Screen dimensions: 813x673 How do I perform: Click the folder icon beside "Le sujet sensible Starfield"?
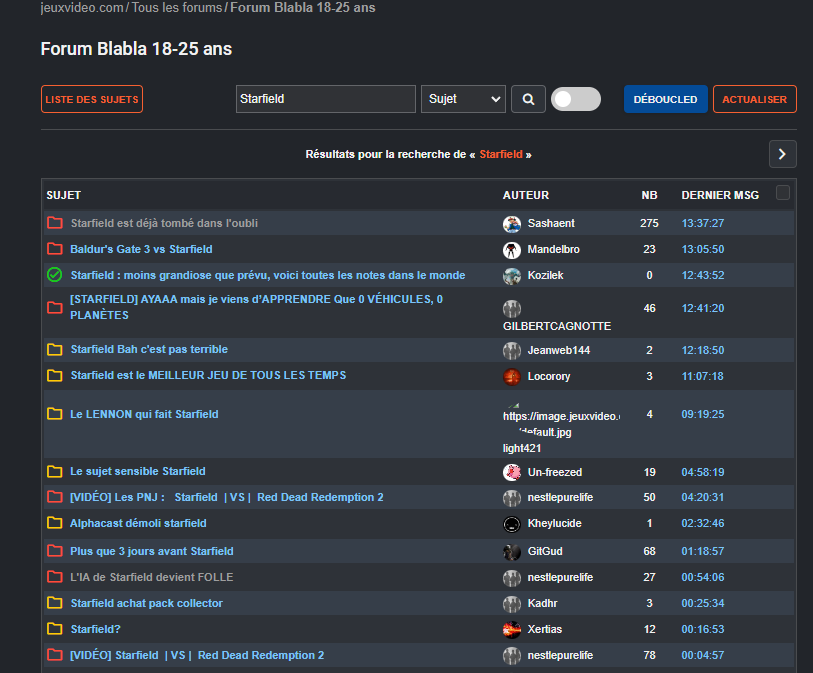click(54, 471)
